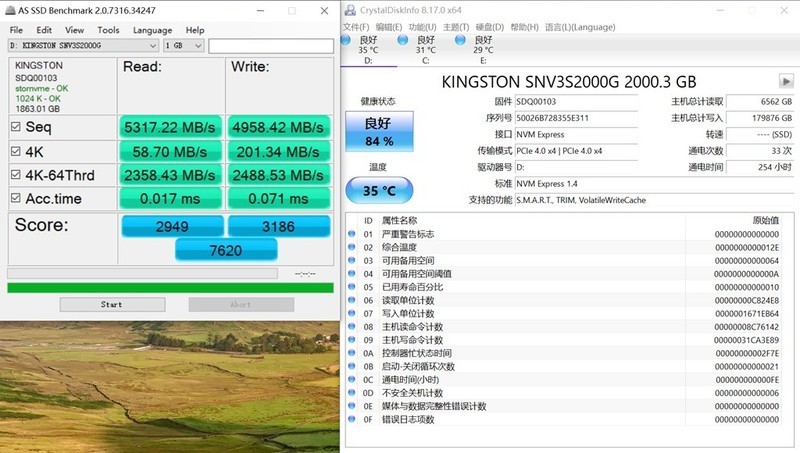Toggle the Seq test checkbox

click(16, 127)
